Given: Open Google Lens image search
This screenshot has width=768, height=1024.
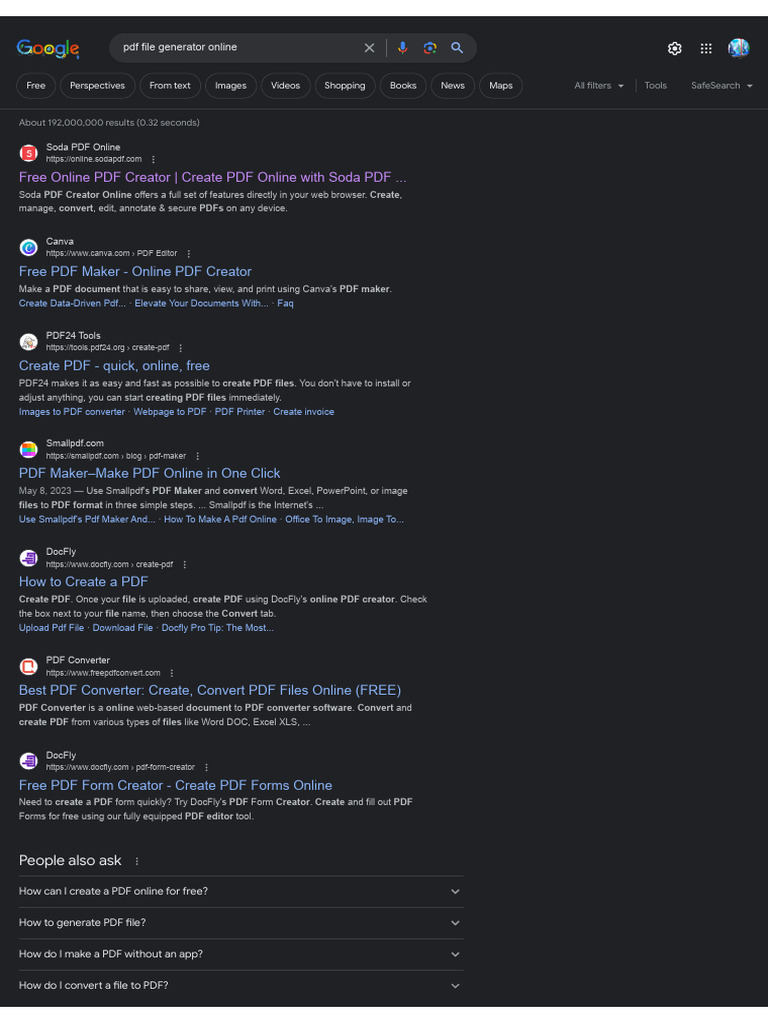Looking at the screenshot, I should pyautogui.click(x=430, y=48).
